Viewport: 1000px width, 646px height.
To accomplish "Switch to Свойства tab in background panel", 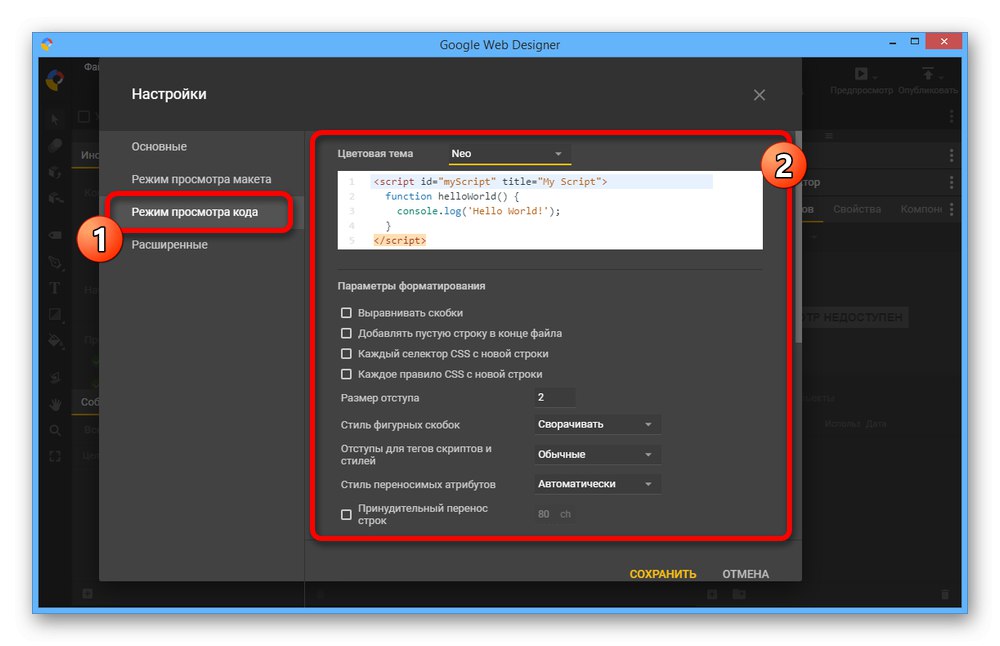I will point(857,209).
